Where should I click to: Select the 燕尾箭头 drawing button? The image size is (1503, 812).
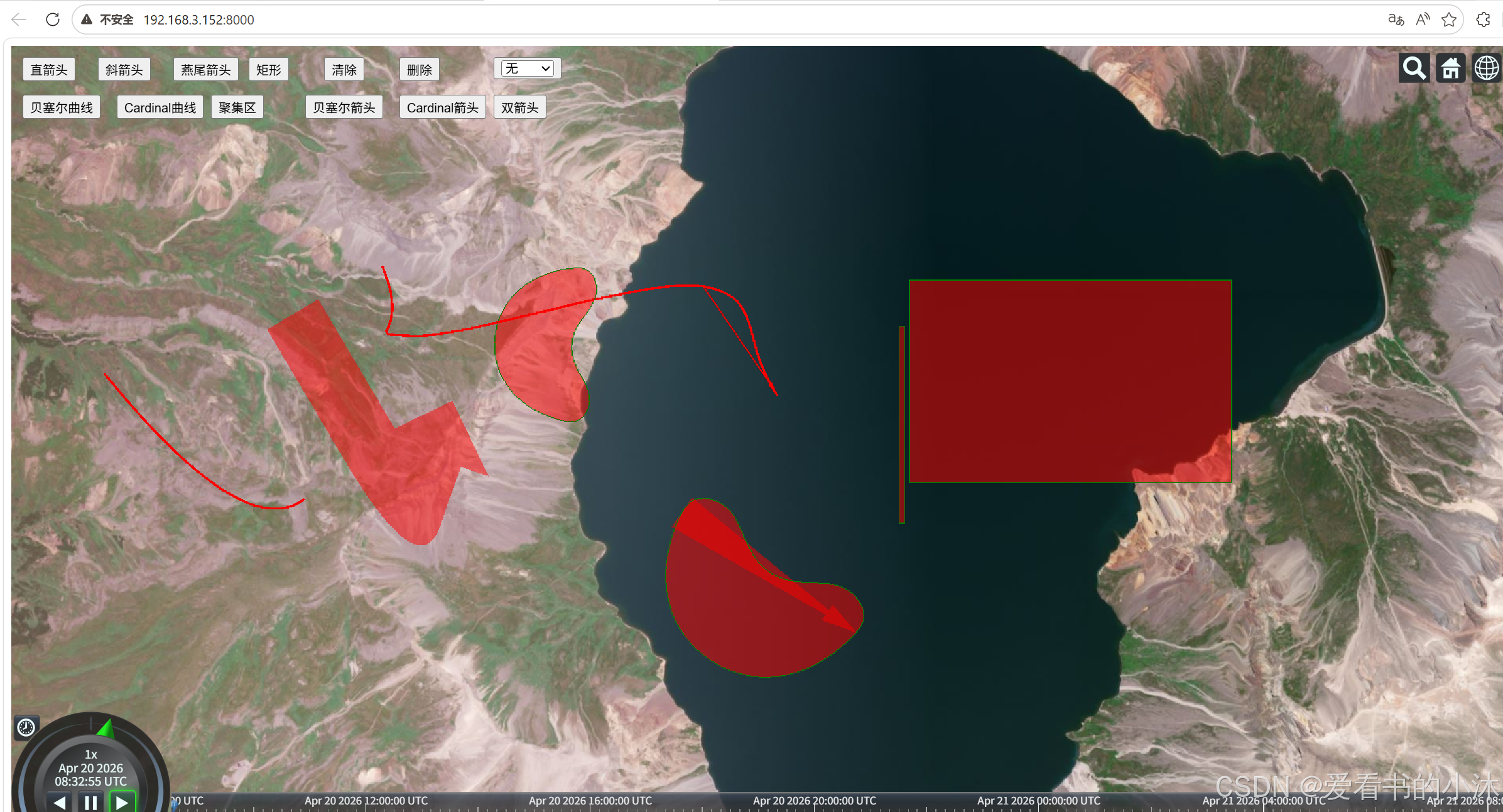(x=206, y=69)
